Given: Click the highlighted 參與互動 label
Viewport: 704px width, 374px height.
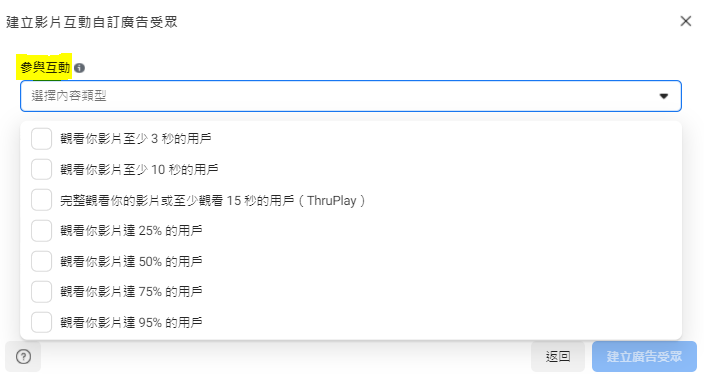Looking at the screenshot, I should (x=44, y=67).
